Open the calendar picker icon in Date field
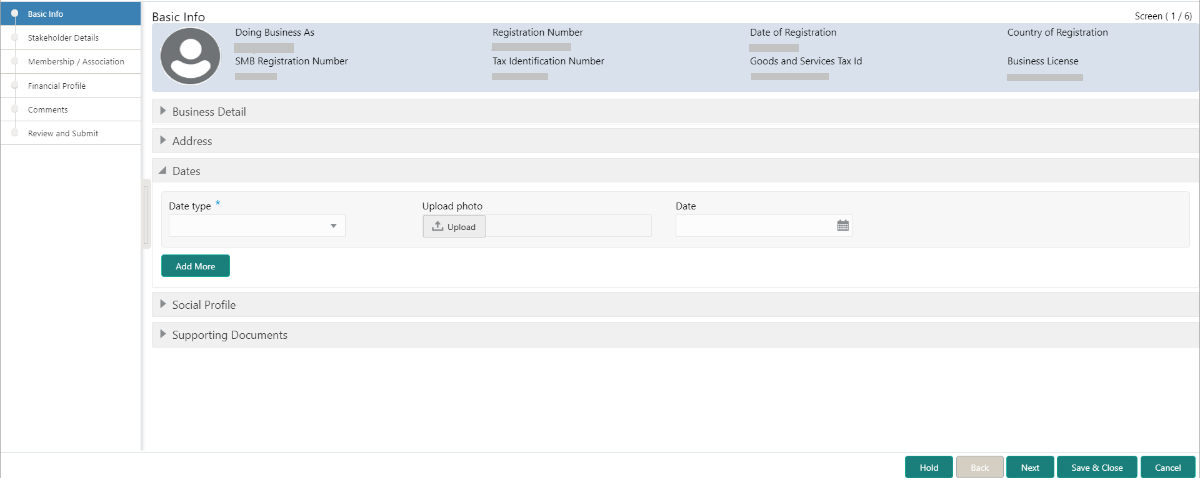The image size is (1202, 478). click(843, 226)
